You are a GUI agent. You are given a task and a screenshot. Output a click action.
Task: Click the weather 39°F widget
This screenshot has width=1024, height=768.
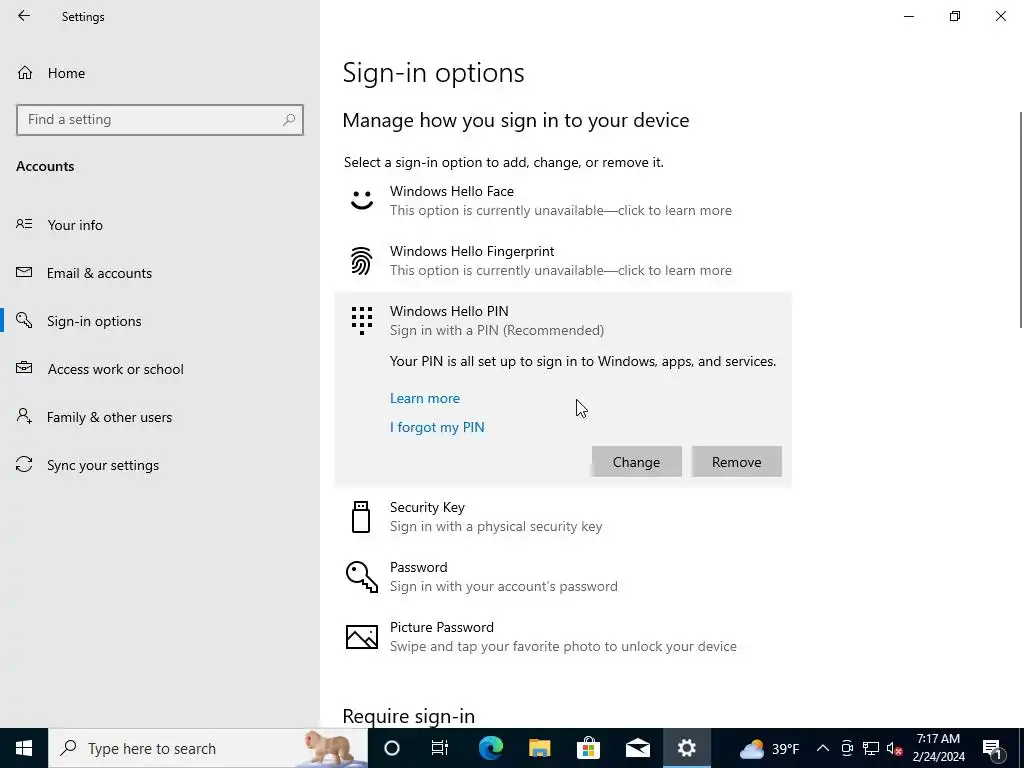pos(769,748)
